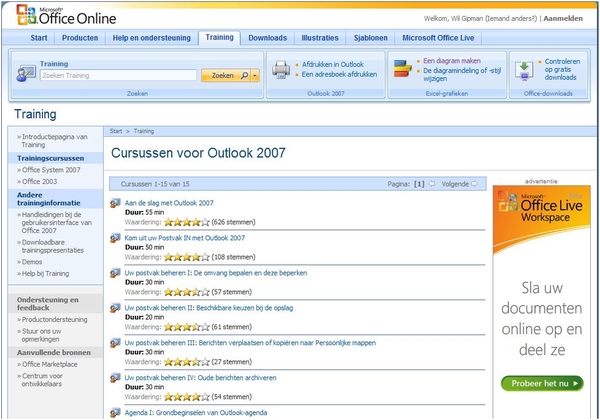The width and height of the screenshot is (600, 420).
Task: Select the Microsoft Office Live tab
Action: tap(439, 38)
